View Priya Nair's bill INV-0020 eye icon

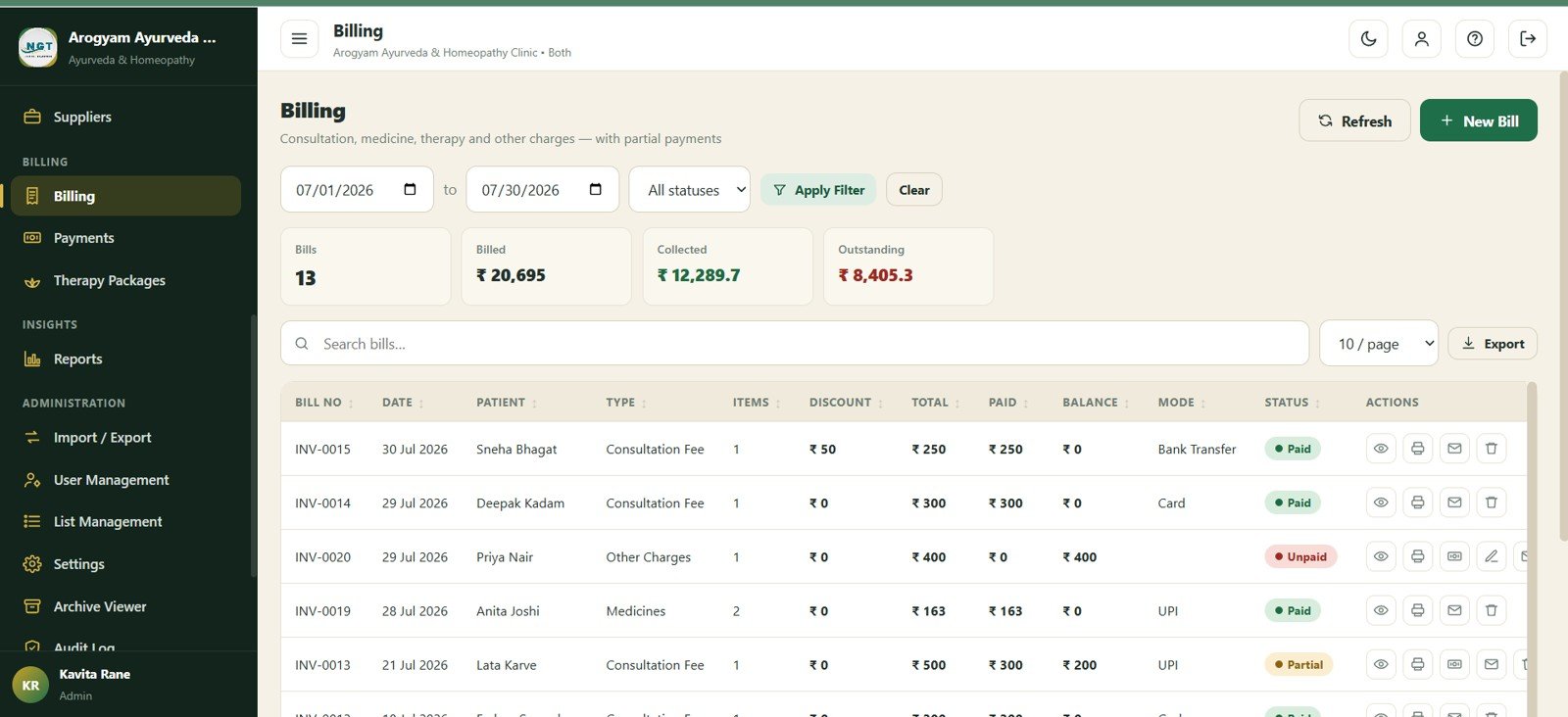pos(1381,556)
